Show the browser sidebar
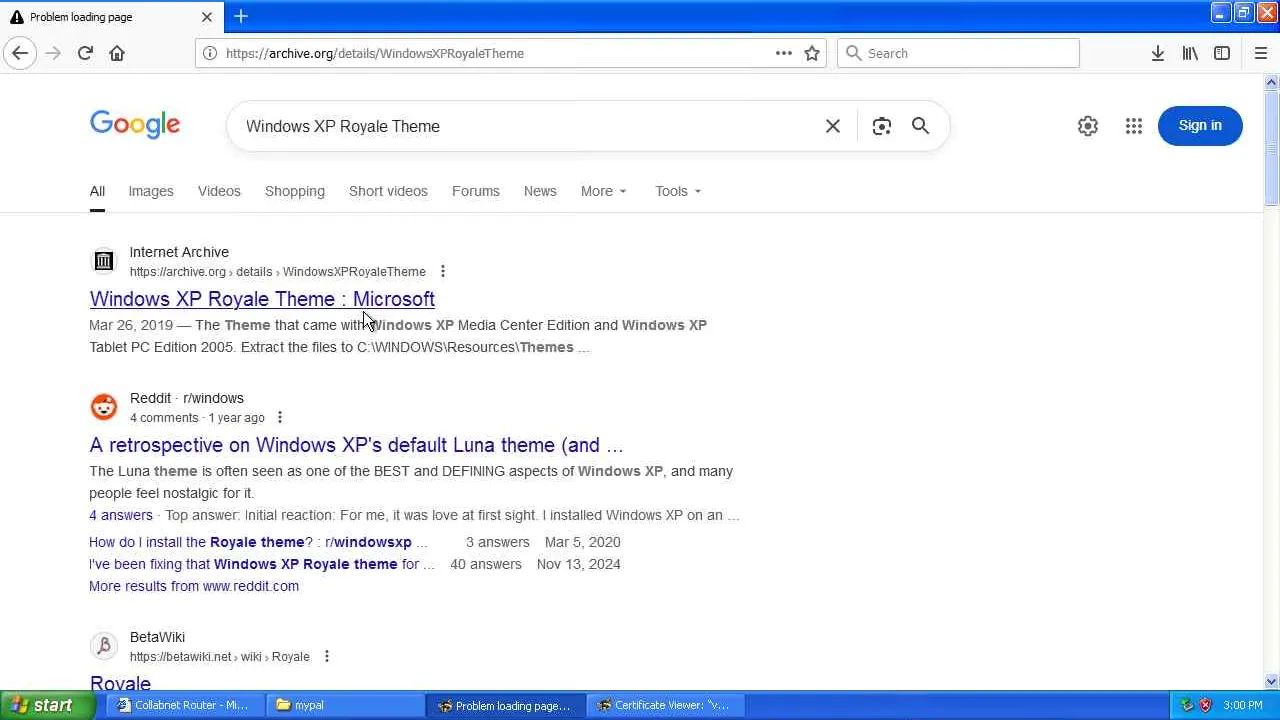The height and width of the screenshot is (720, 1280). click(x=1222, y=53)
